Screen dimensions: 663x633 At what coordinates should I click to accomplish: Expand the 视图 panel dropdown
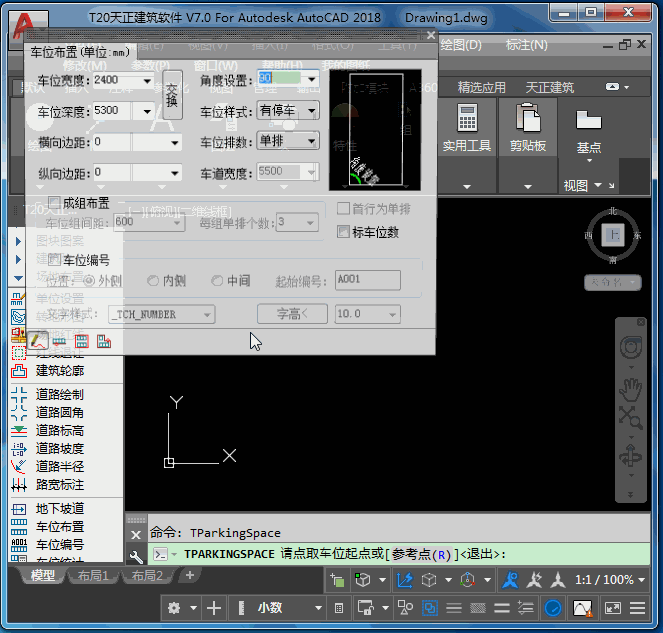pos(598,185)
